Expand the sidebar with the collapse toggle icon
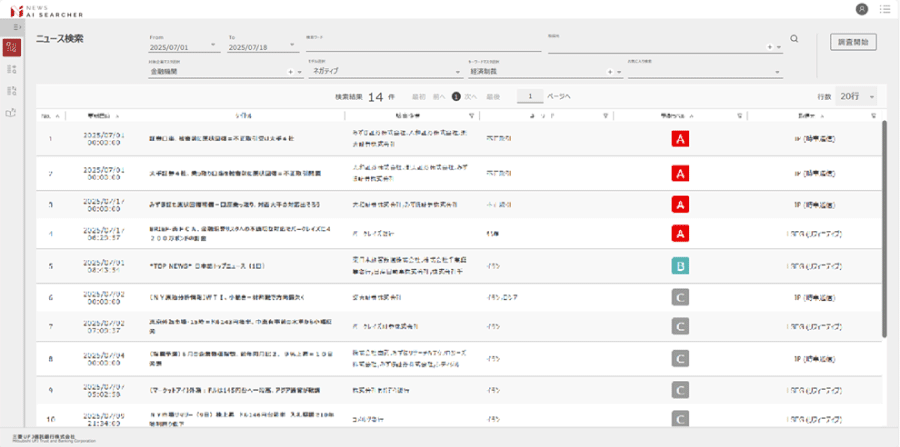The height and width of the screenshot is (447, 900). pyautogui.click(x=12, y=26)
